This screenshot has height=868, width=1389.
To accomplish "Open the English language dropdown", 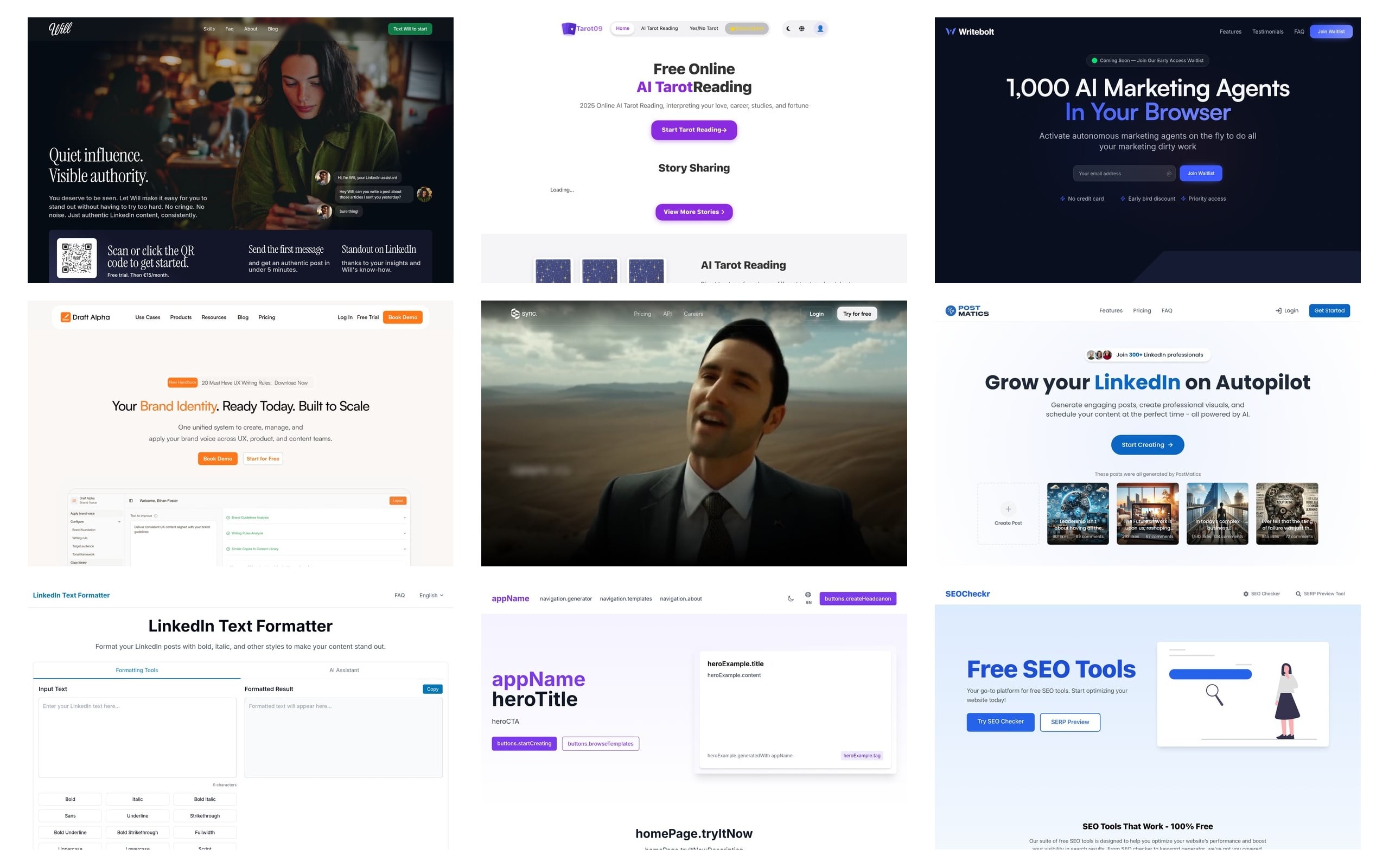I will (431, 595).
